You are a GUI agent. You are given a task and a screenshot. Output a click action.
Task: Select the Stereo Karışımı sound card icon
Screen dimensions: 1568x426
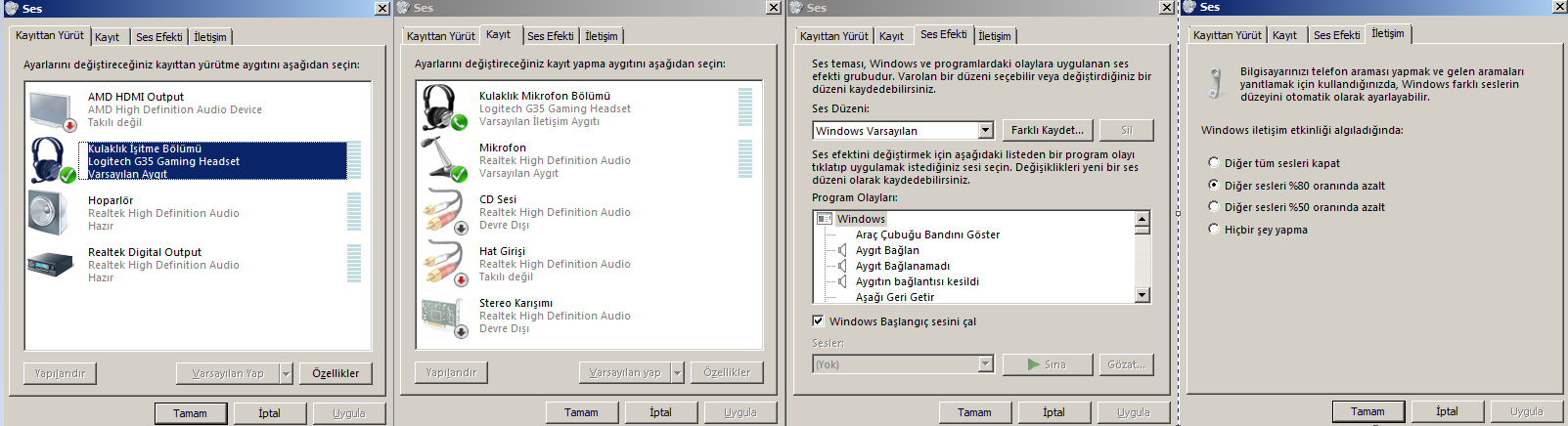444,317
